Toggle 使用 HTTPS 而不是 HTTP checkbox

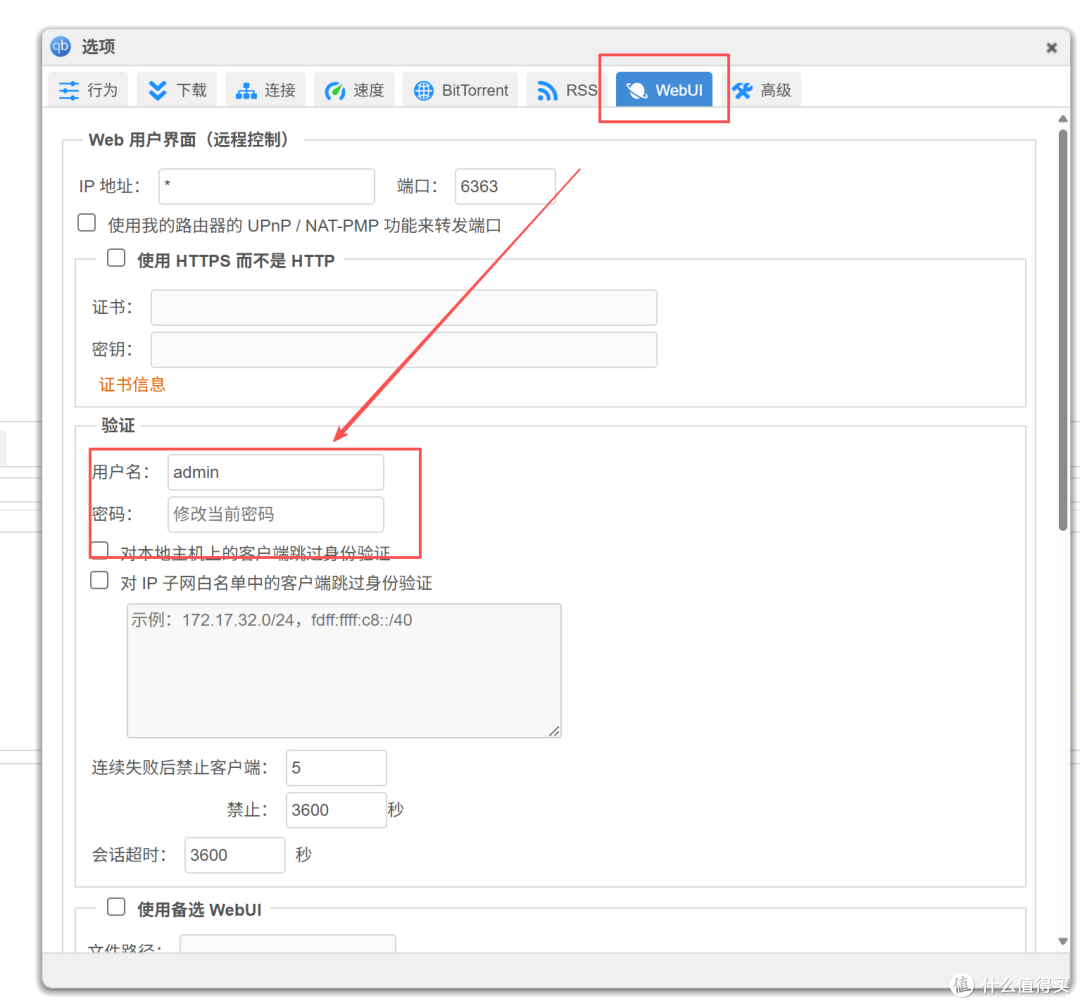116,258
